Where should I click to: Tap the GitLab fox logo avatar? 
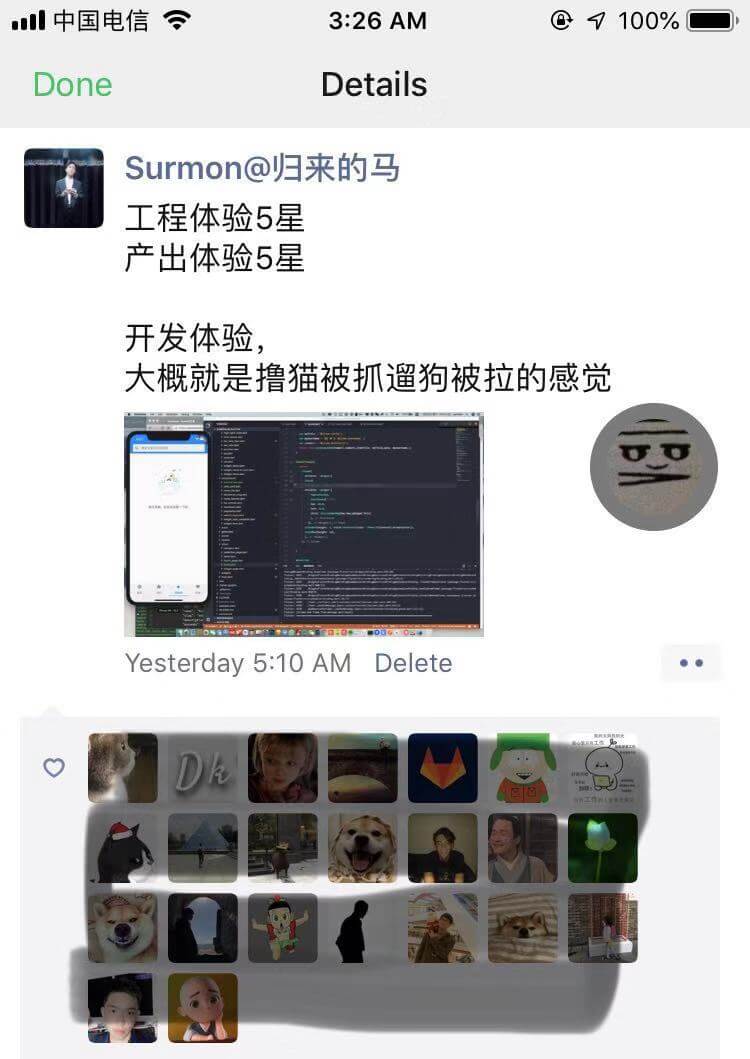[443, 768]
